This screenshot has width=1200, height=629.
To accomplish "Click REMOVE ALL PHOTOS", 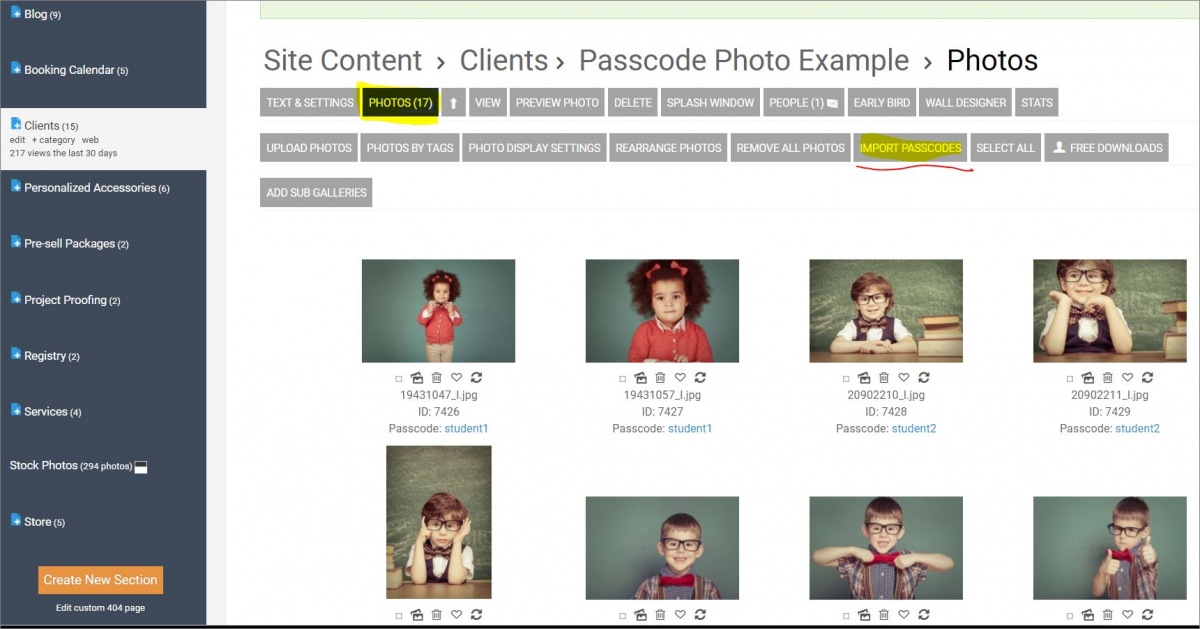I will (791, 147).
